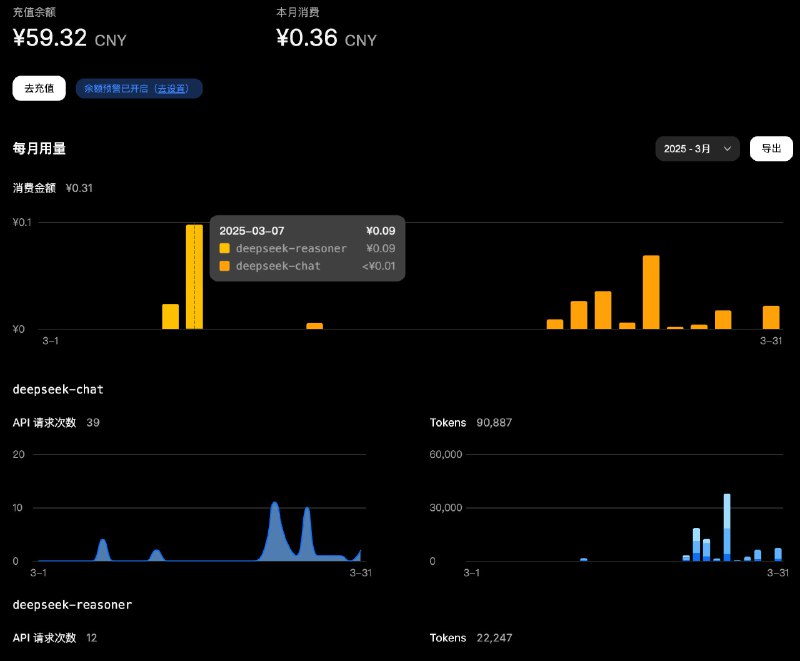Click the chevron arrow in month selector

(x=727, y=149)
